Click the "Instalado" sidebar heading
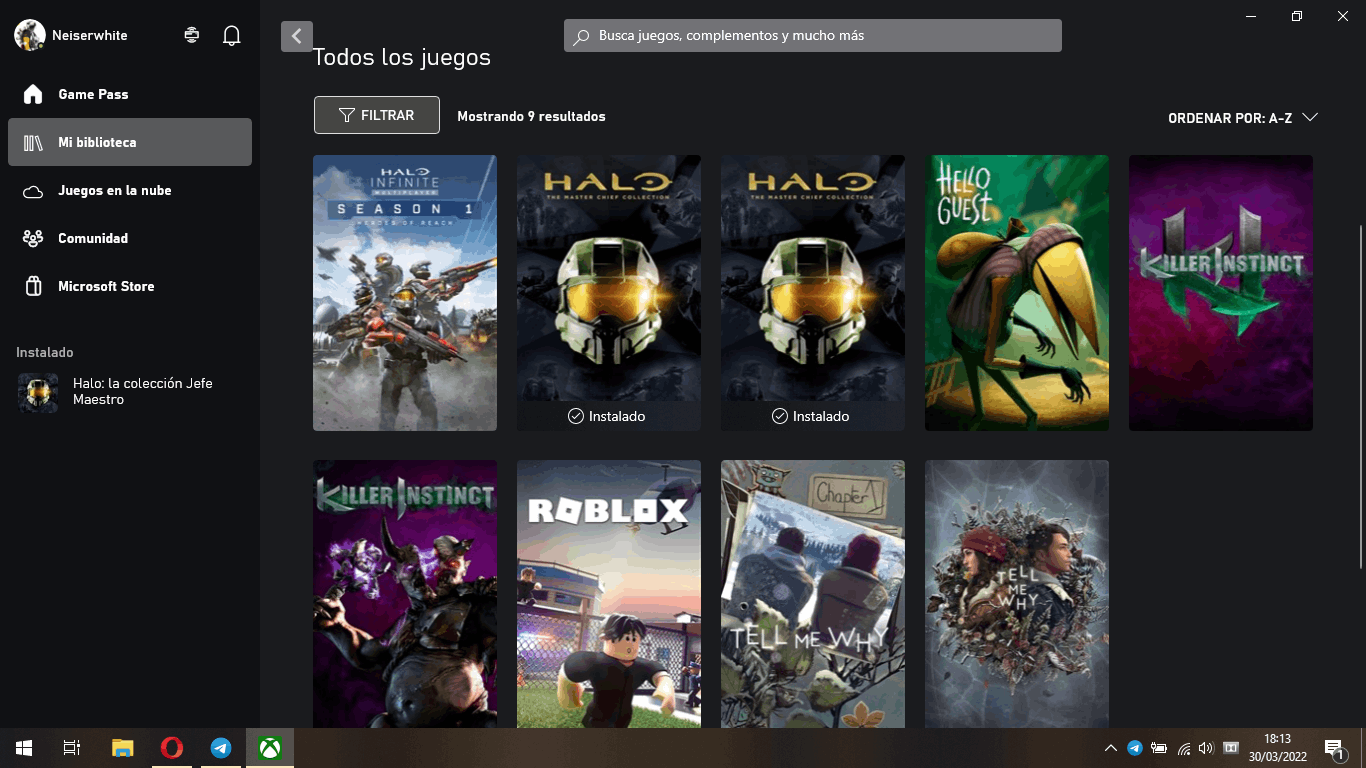1366x768 pixels. coord(45,353)
